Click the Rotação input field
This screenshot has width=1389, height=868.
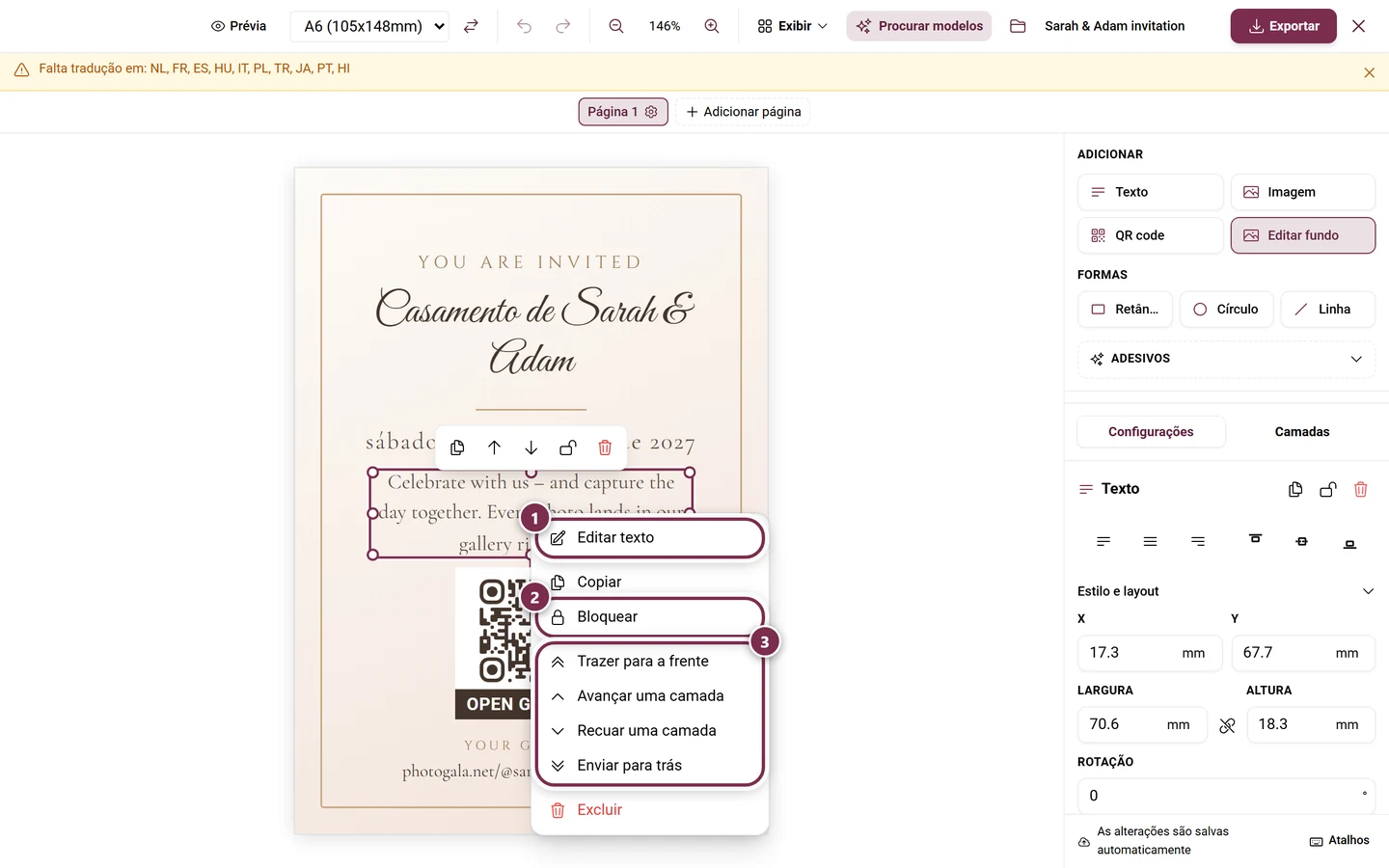1226,796
